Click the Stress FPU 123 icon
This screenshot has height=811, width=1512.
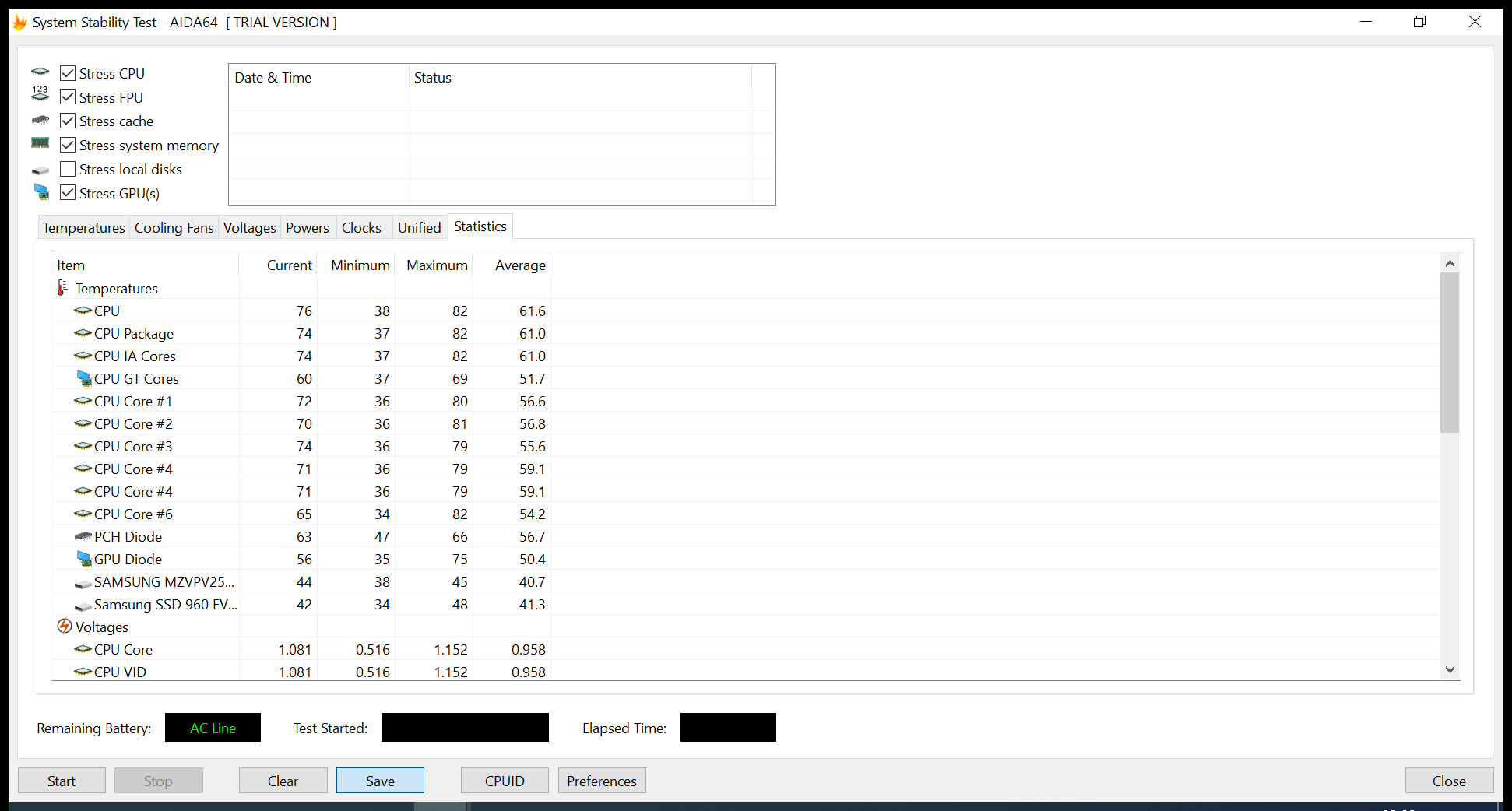point(40,94)
